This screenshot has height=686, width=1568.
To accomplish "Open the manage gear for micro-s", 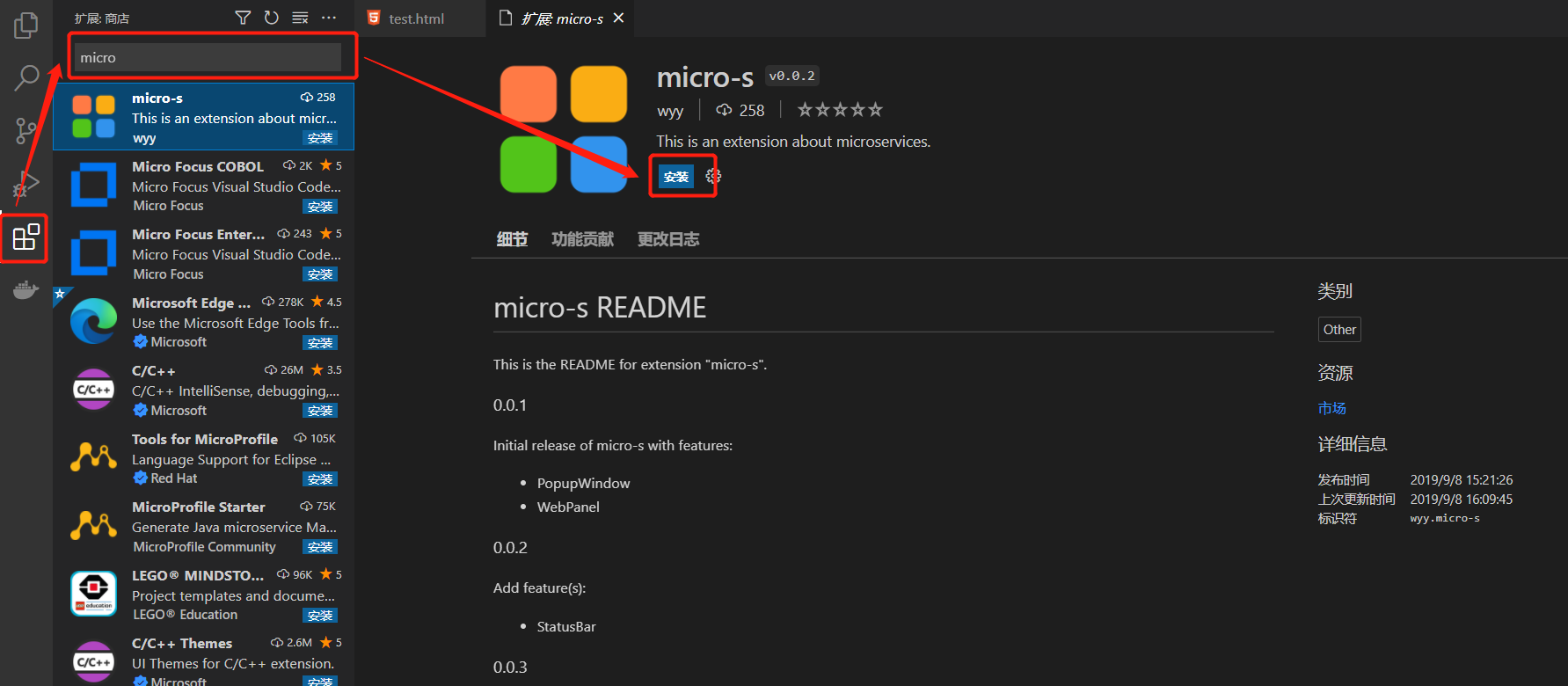I will click(713, 177).
